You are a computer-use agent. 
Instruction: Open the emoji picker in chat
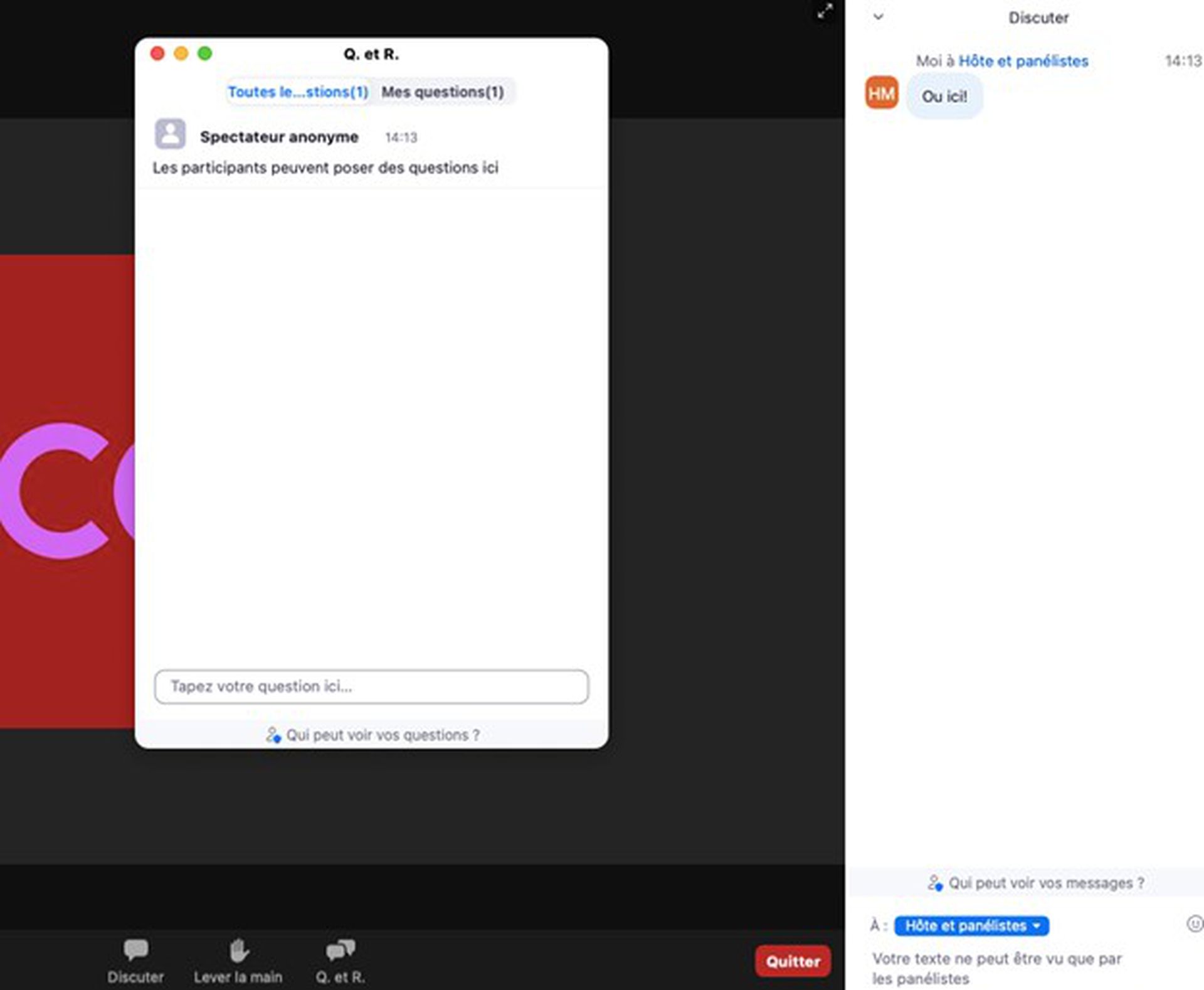[x=1195, y=923]
